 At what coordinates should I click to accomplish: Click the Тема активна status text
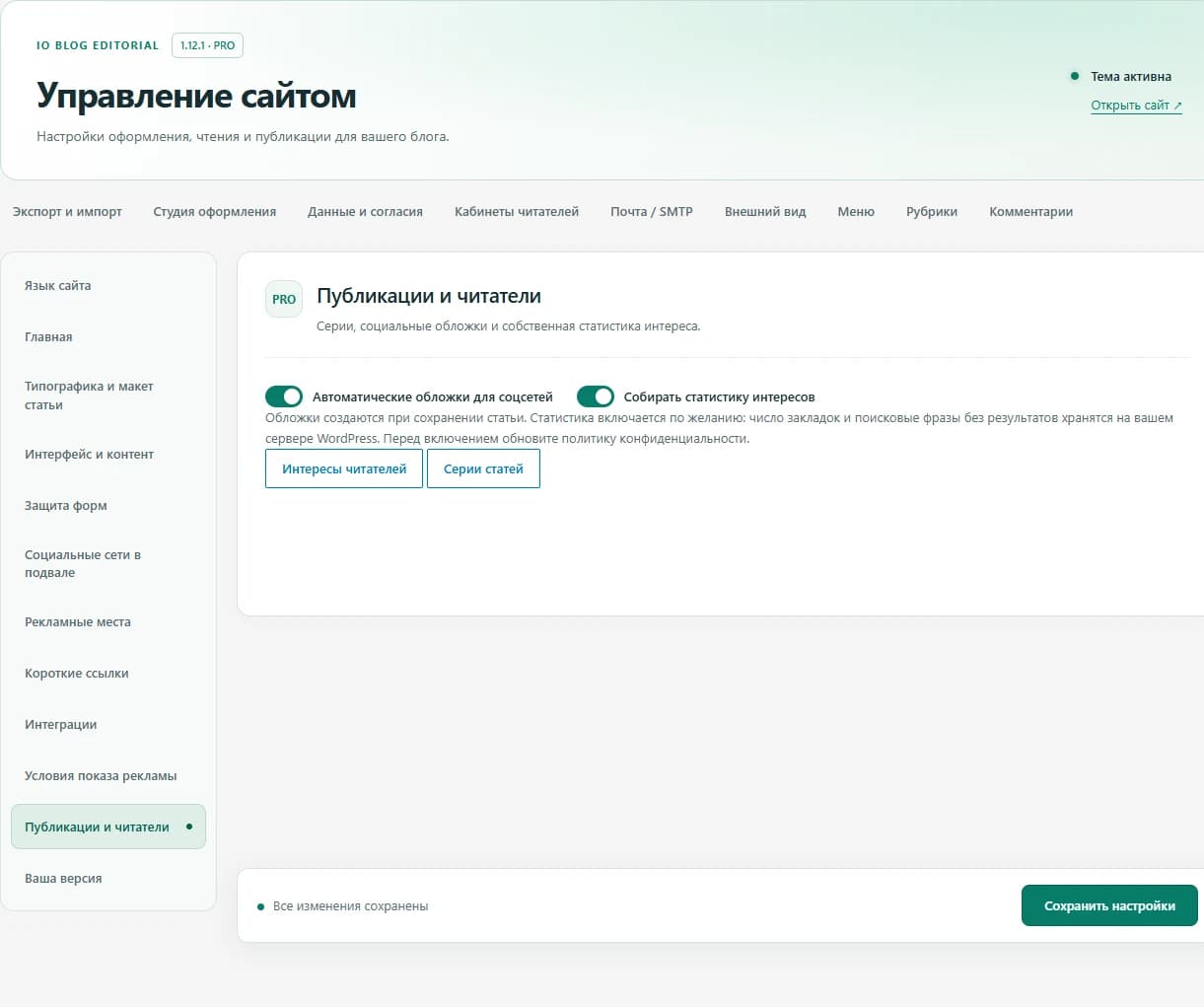click(1131, 76)
